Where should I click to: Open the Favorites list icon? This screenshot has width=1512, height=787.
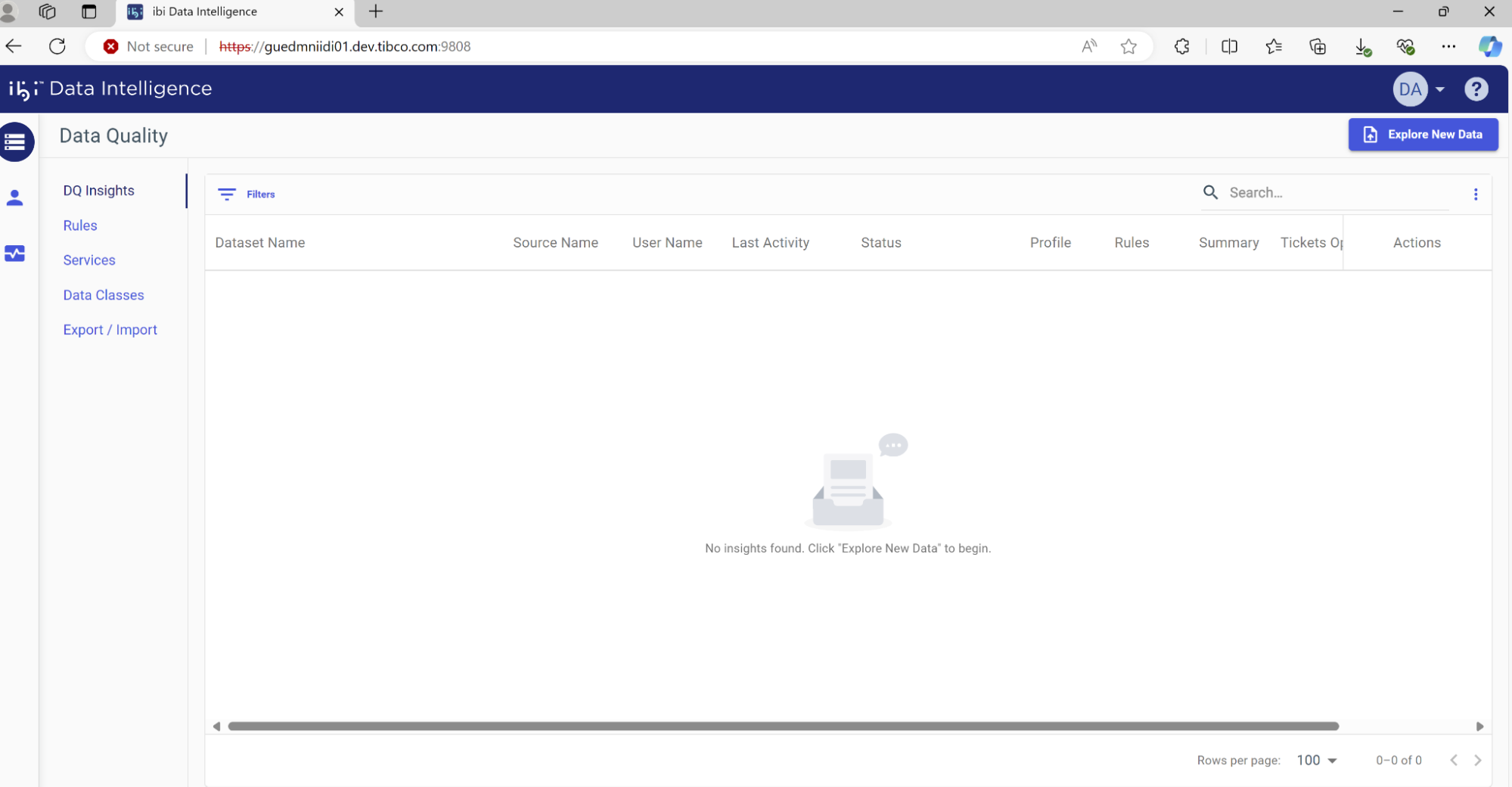click(1274, 46)
